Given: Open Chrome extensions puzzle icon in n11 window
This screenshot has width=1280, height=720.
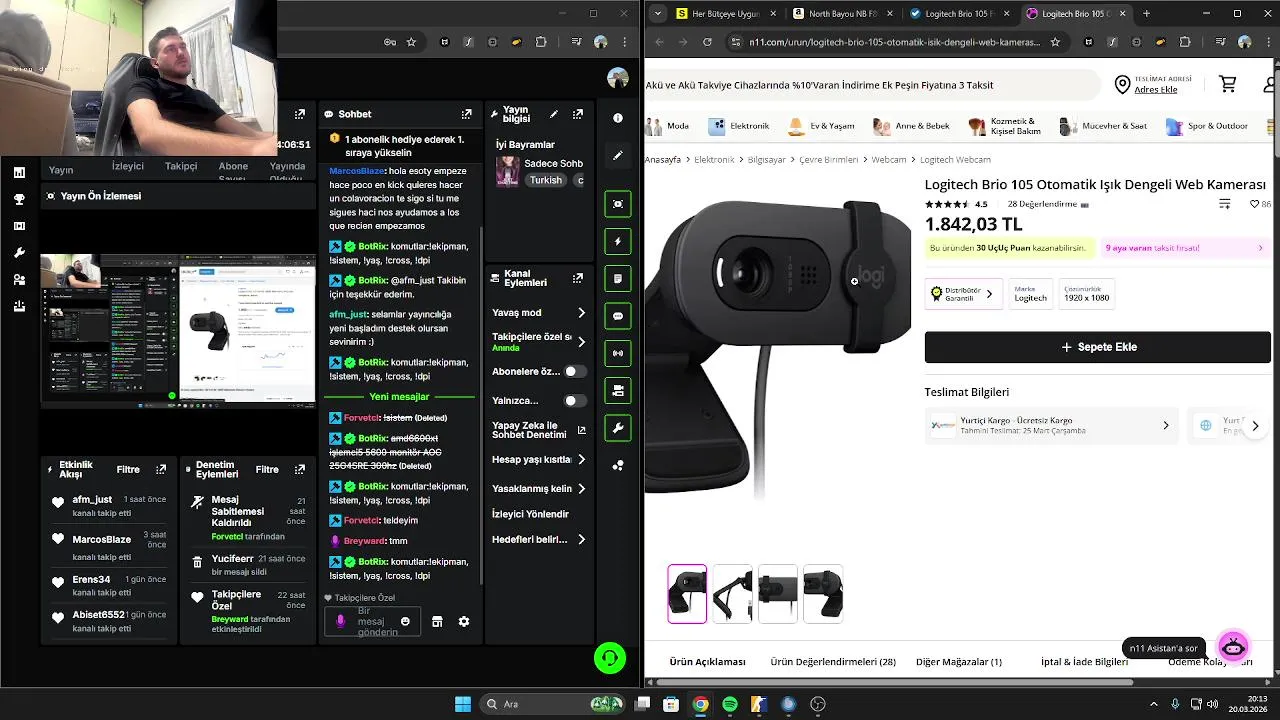Looking at the screenshot, I should [x=1185, y=42].
